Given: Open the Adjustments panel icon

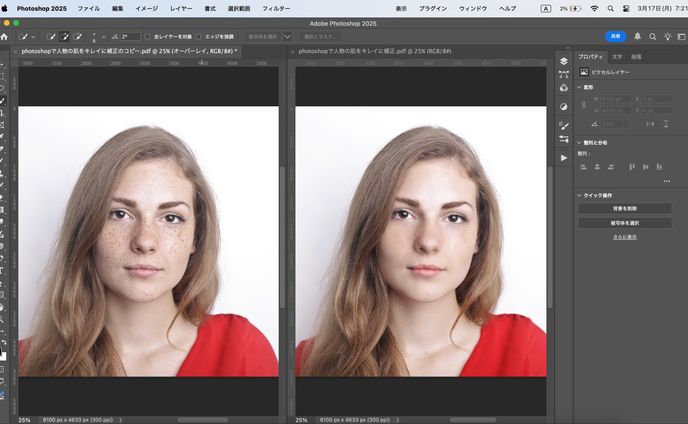Looking at the screenshot, I should click(x=563, y=106).
